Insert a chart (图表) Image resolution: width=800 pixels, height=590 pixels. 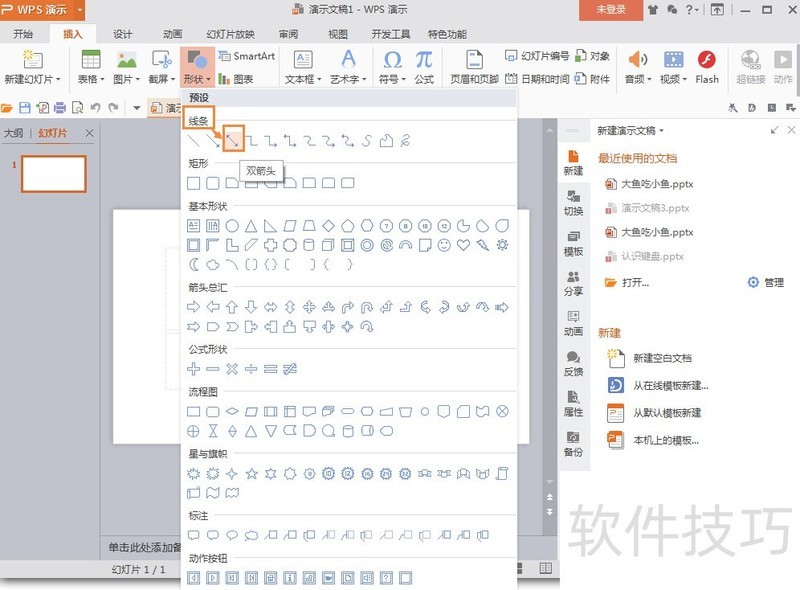point(236,79)
